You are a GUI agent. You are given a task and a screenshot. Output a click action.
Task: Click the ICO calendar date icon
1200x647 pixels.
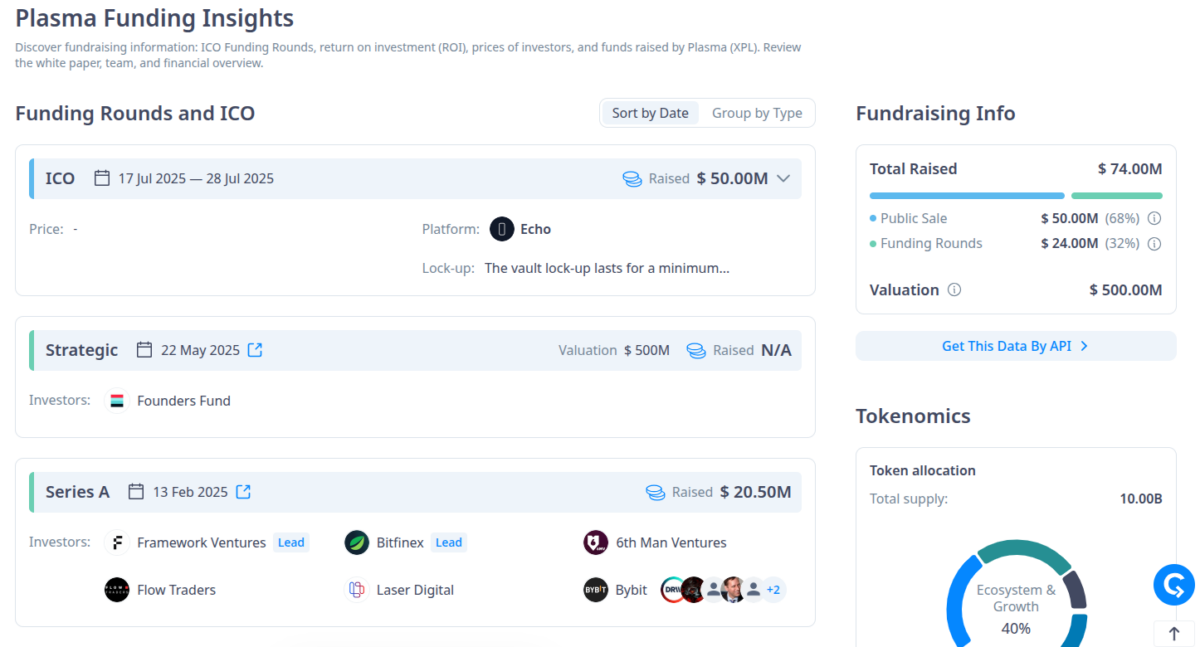[102, 178]
